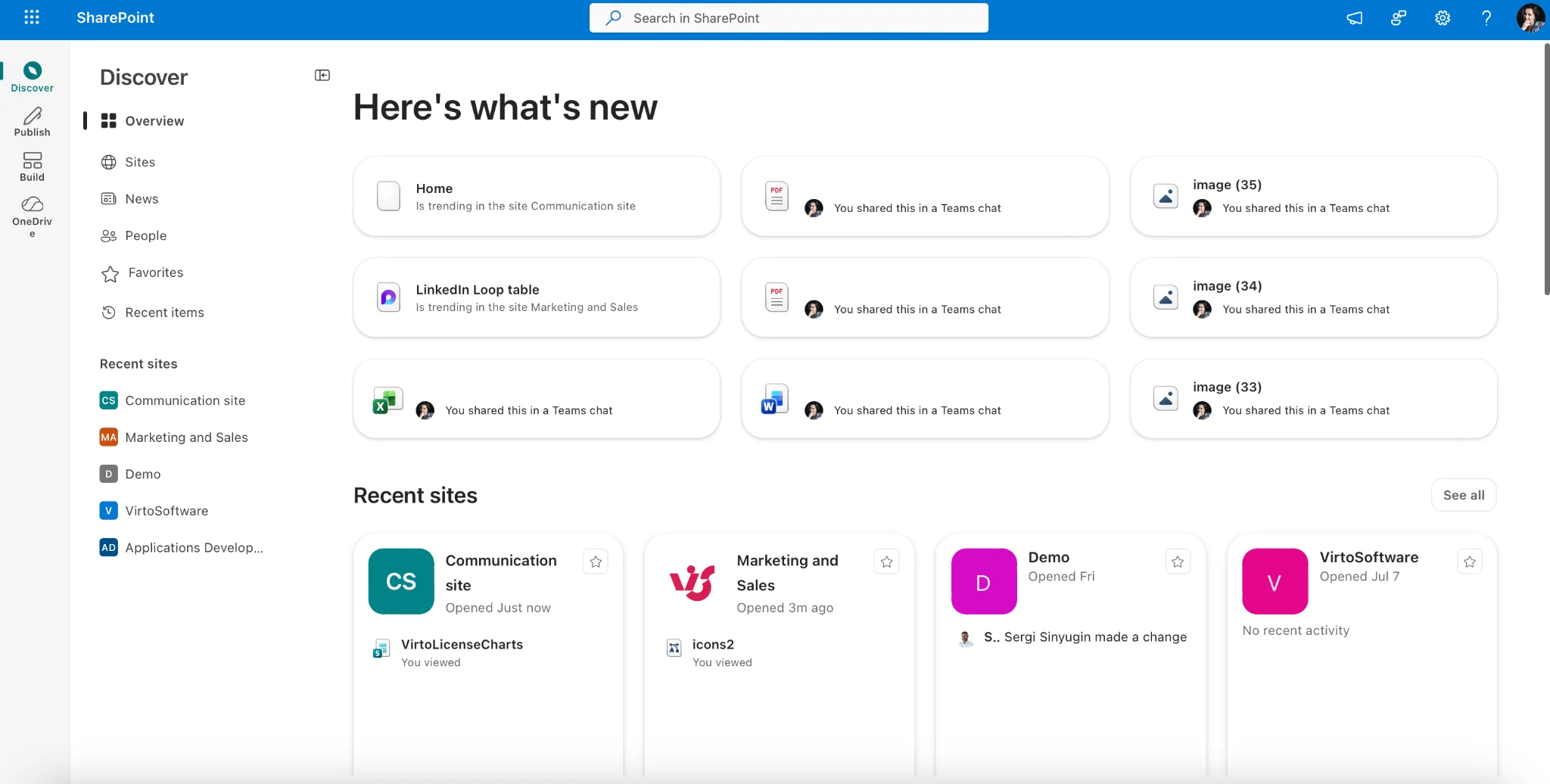Click the D tile on Demo card
The width and height of the screenshot is (1550, 784).
[x=984, y=581]
